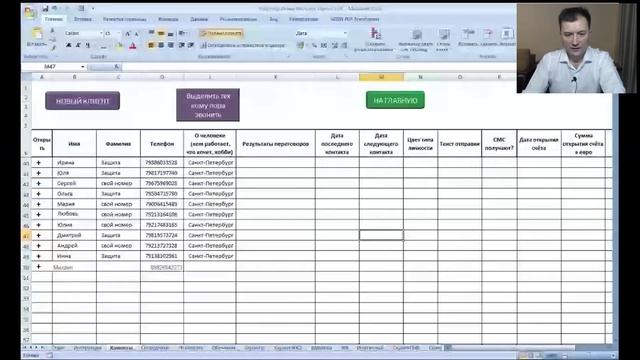Click the plus sign in Ирина's row

[39, 162]
